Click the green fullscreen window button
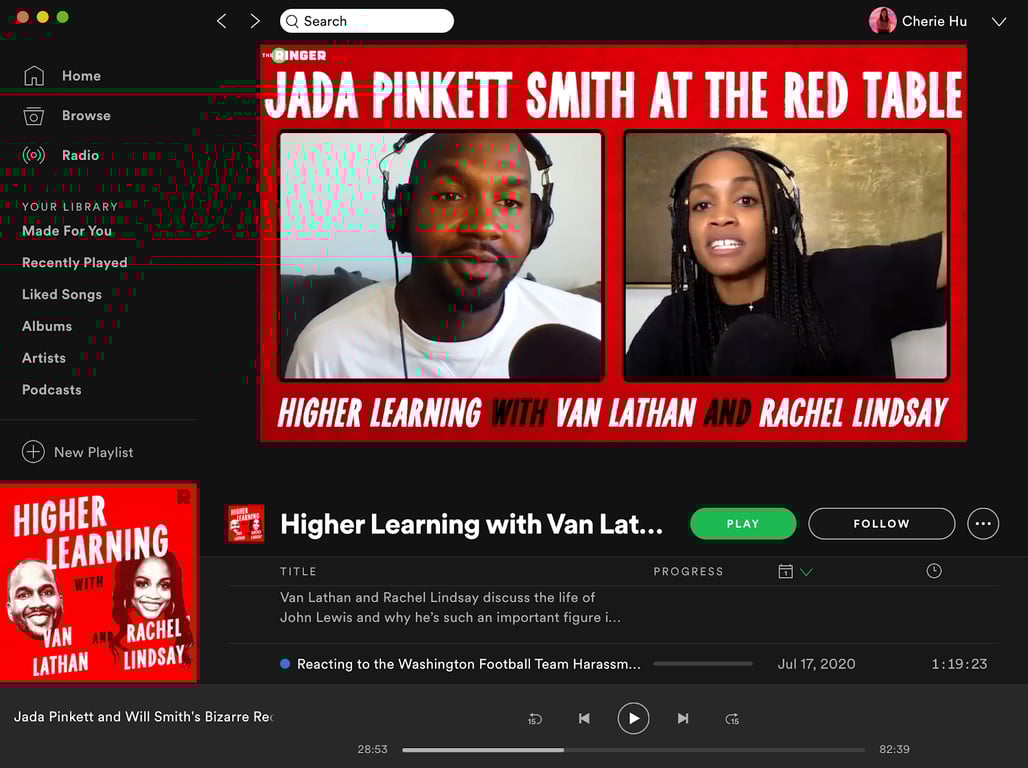The width and height of the screenshot is (1028, 768). pyautogui.click(x=63, y=16)
